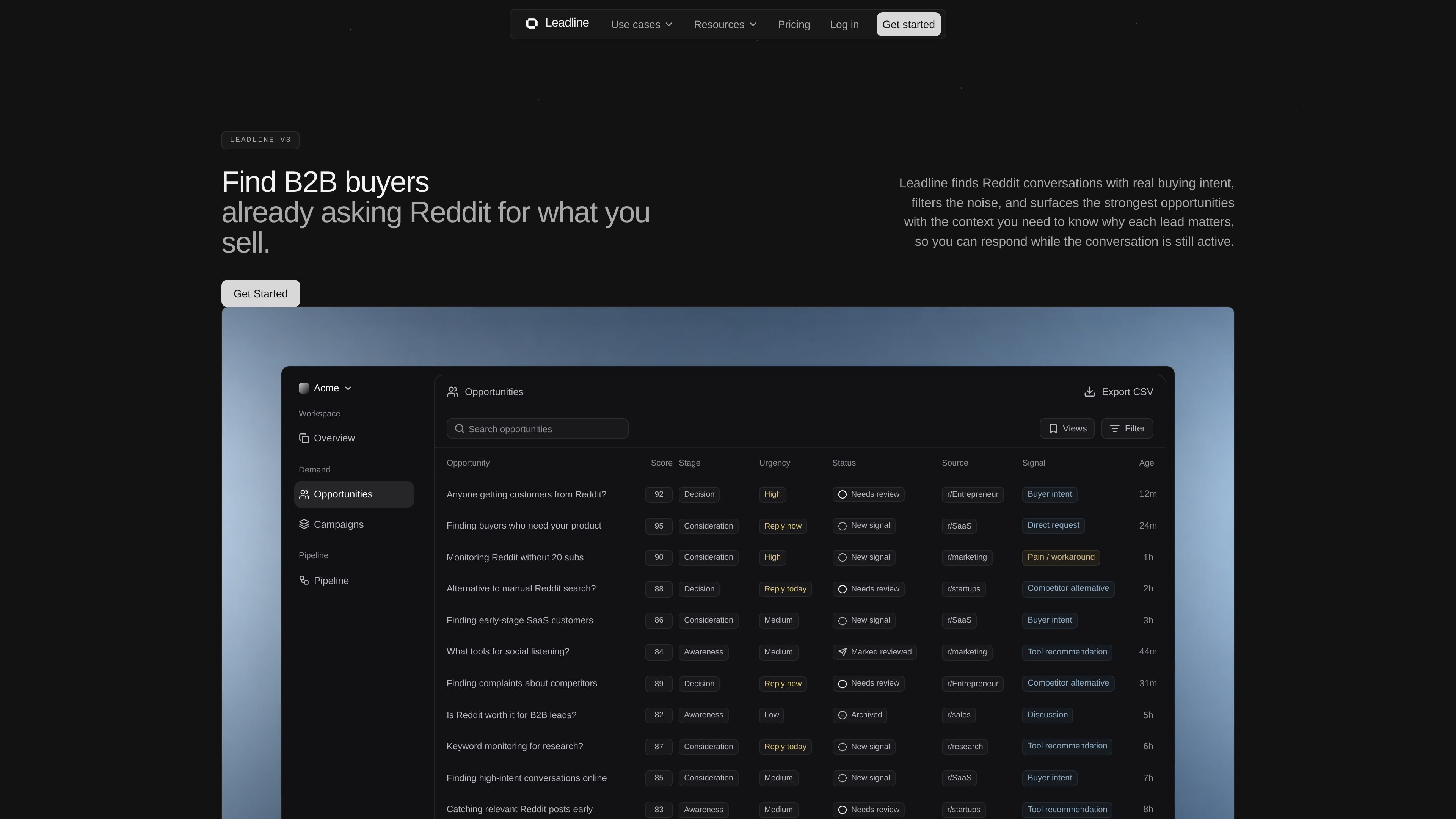The width and height of the screenshot is (1456, 819).
Task: Click the 'Direct request' signal tag
Action: [x=1053, y=526]
